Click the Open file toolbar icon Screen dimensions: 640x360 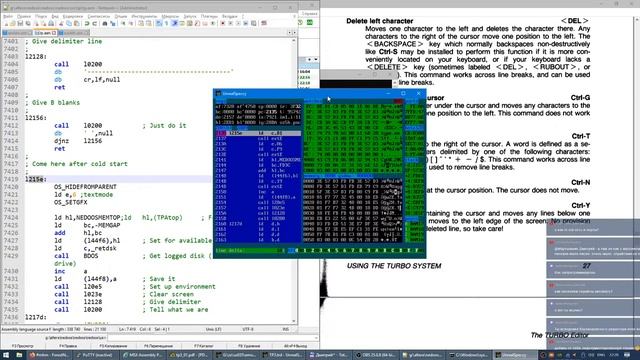(x=13, y=23)
